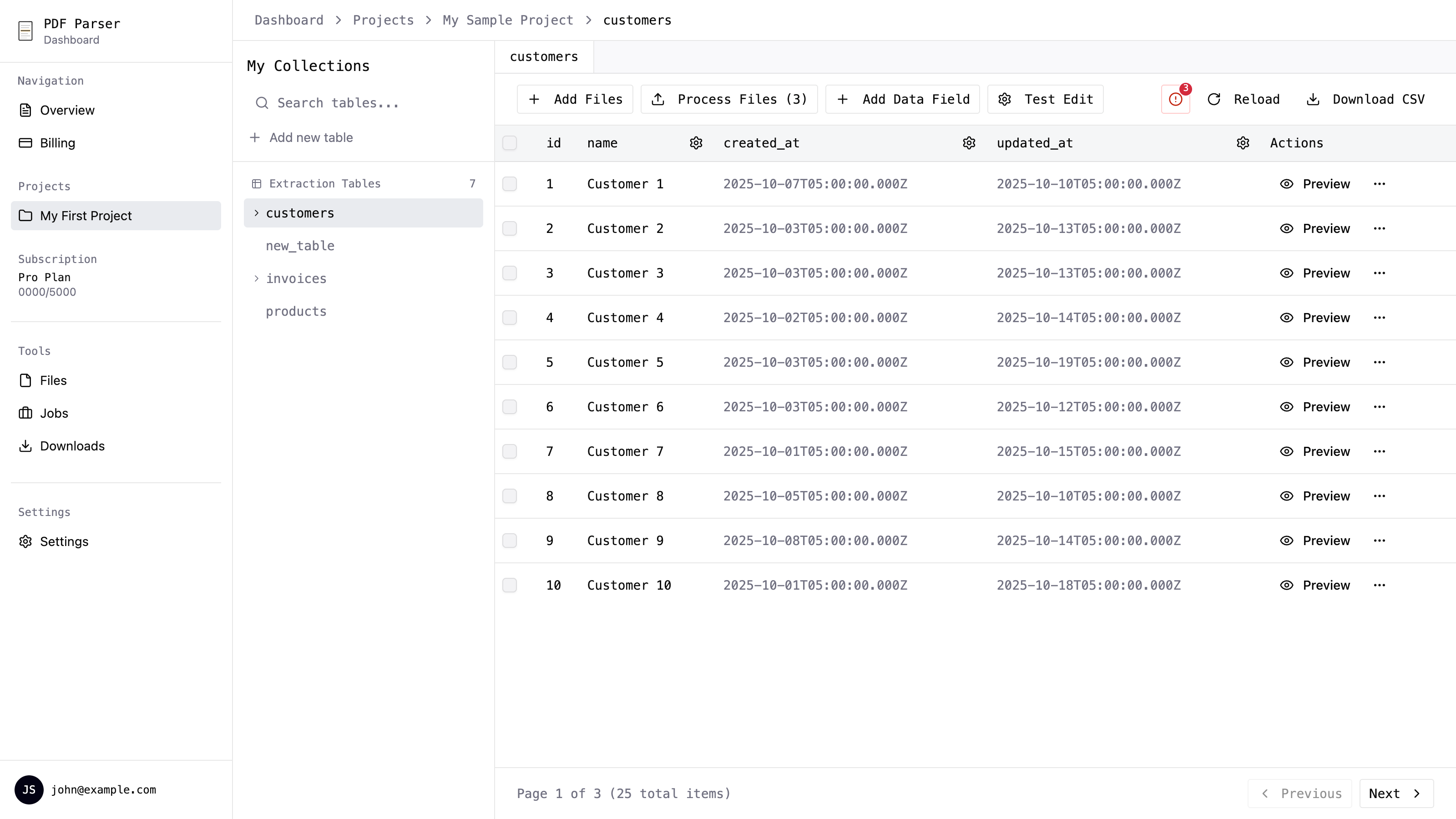Expand the invoices table in Extraction Tables

(x=256, y=278)
